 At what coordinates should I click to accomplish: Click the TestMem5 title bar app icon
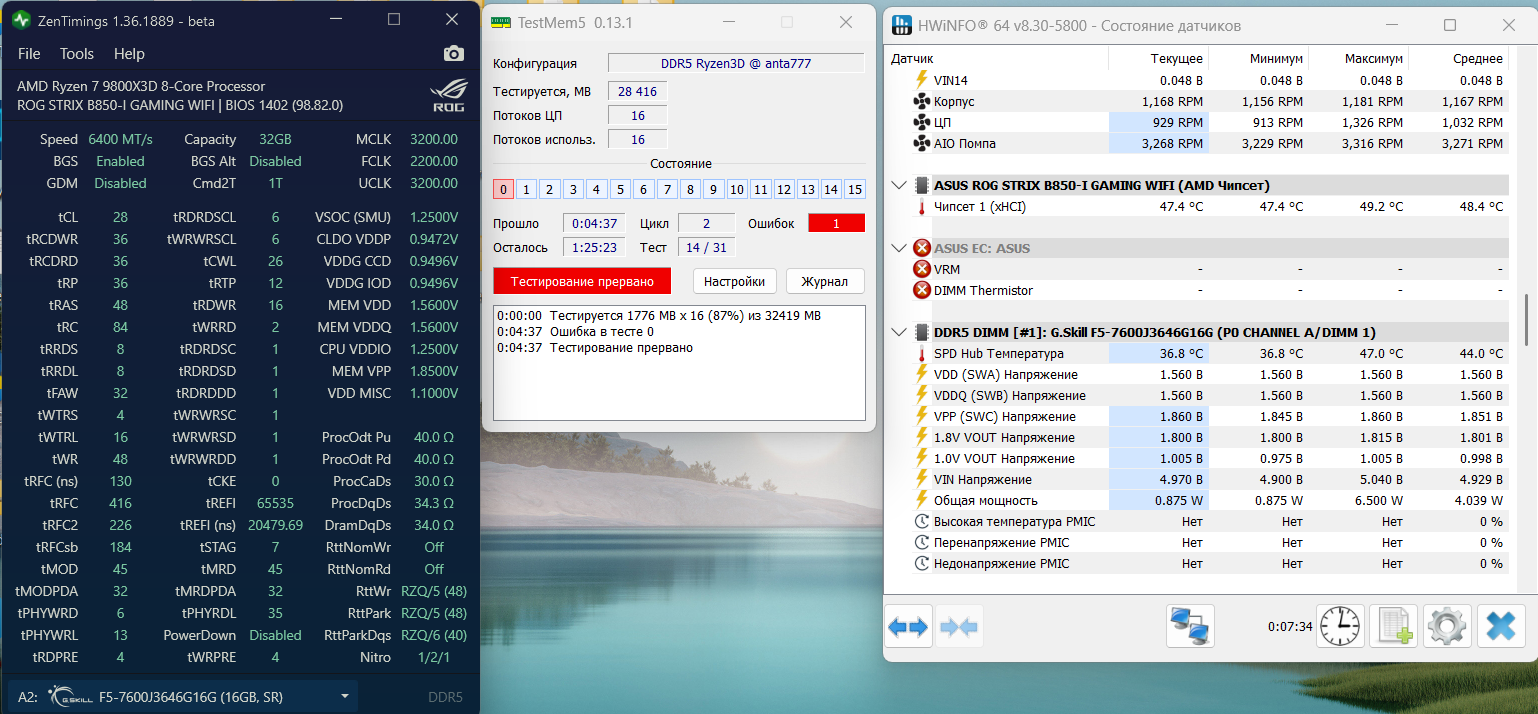[500, 22]
